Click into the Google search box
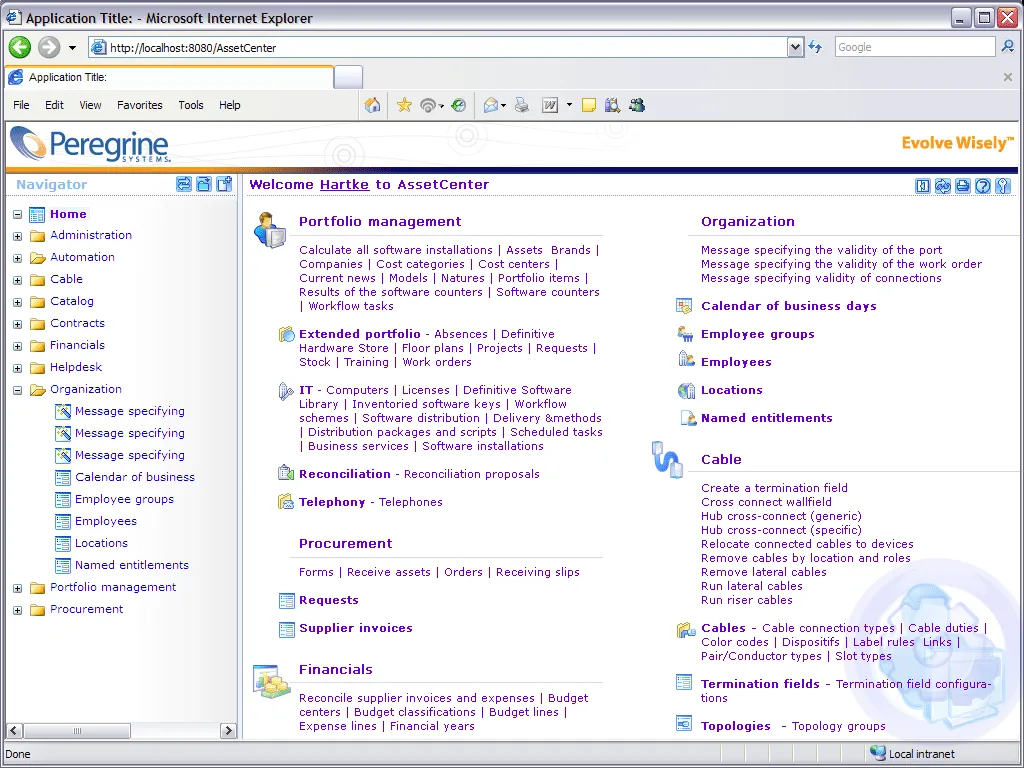The image size is (1024, 768). tap(914, 47)
